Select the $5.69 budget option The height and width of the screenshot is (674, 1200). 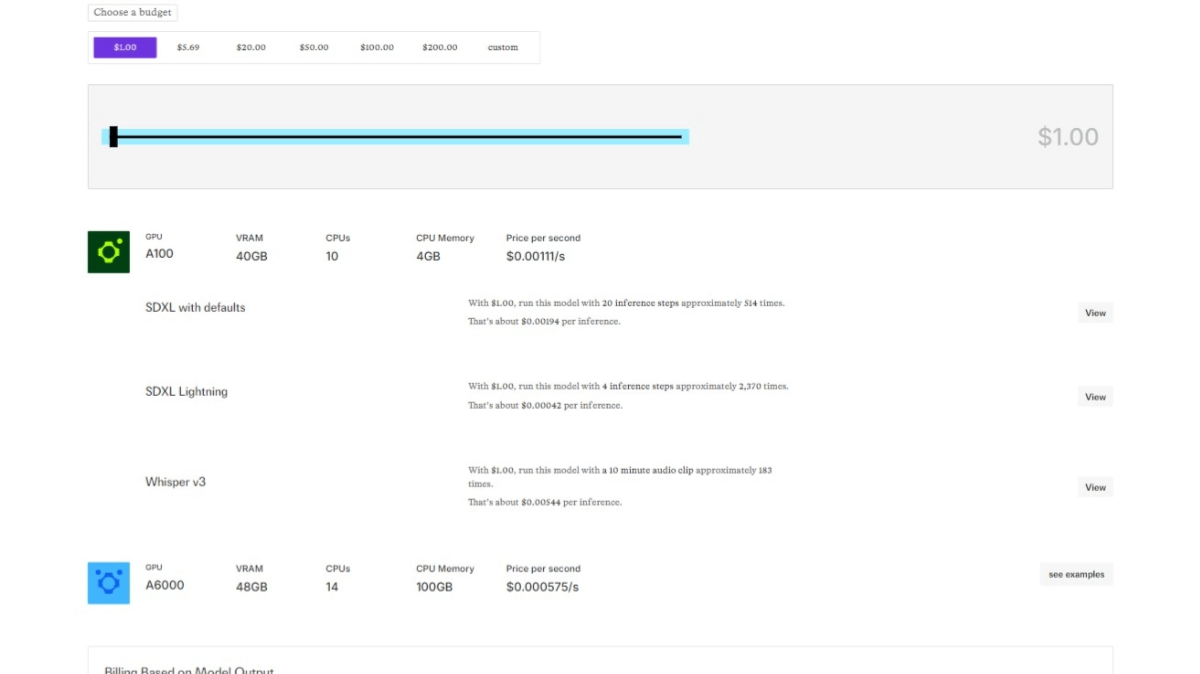tap(188, 47)
